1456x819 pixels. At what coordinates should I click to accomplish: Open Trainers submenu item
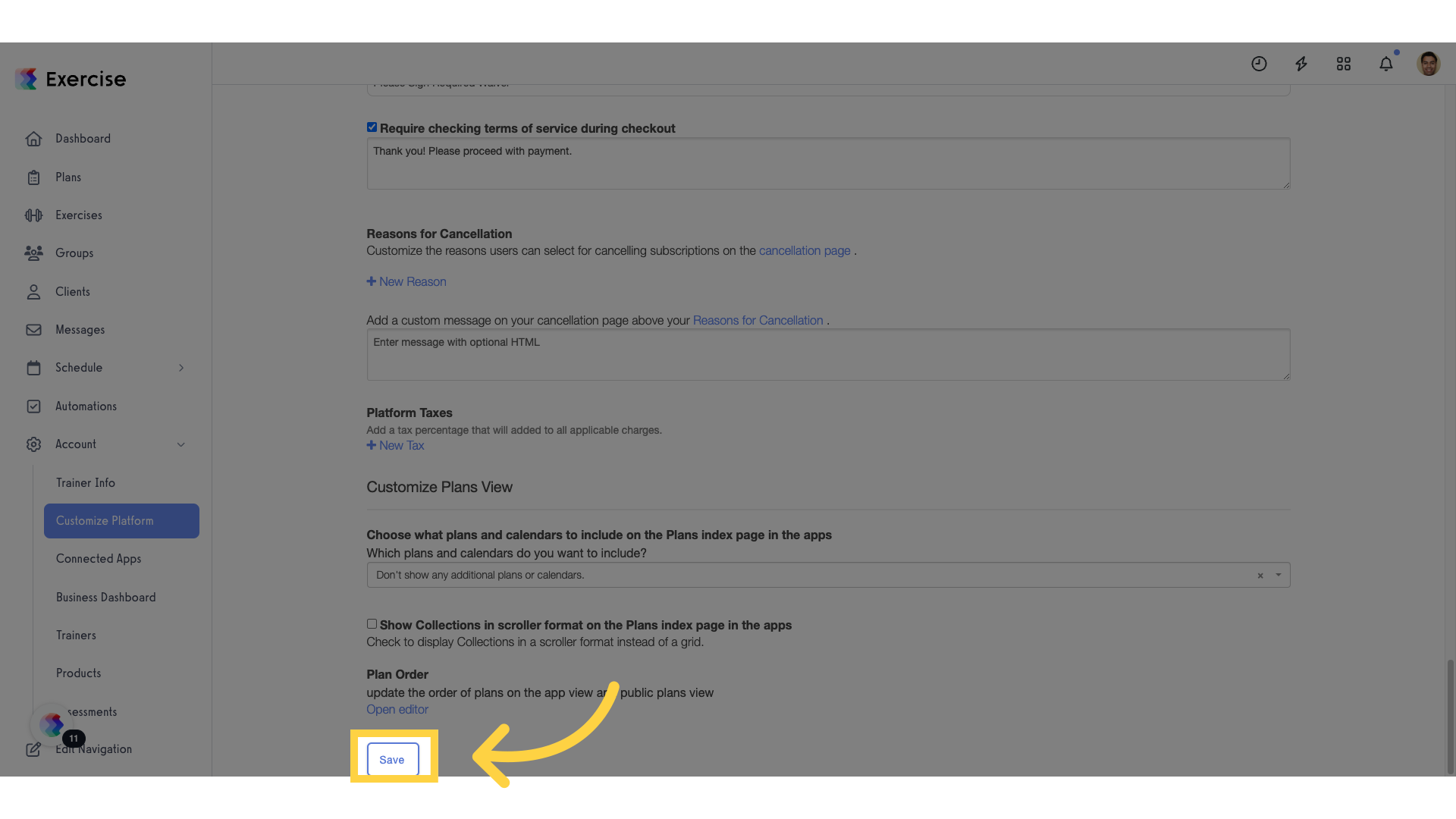(76, 635)
